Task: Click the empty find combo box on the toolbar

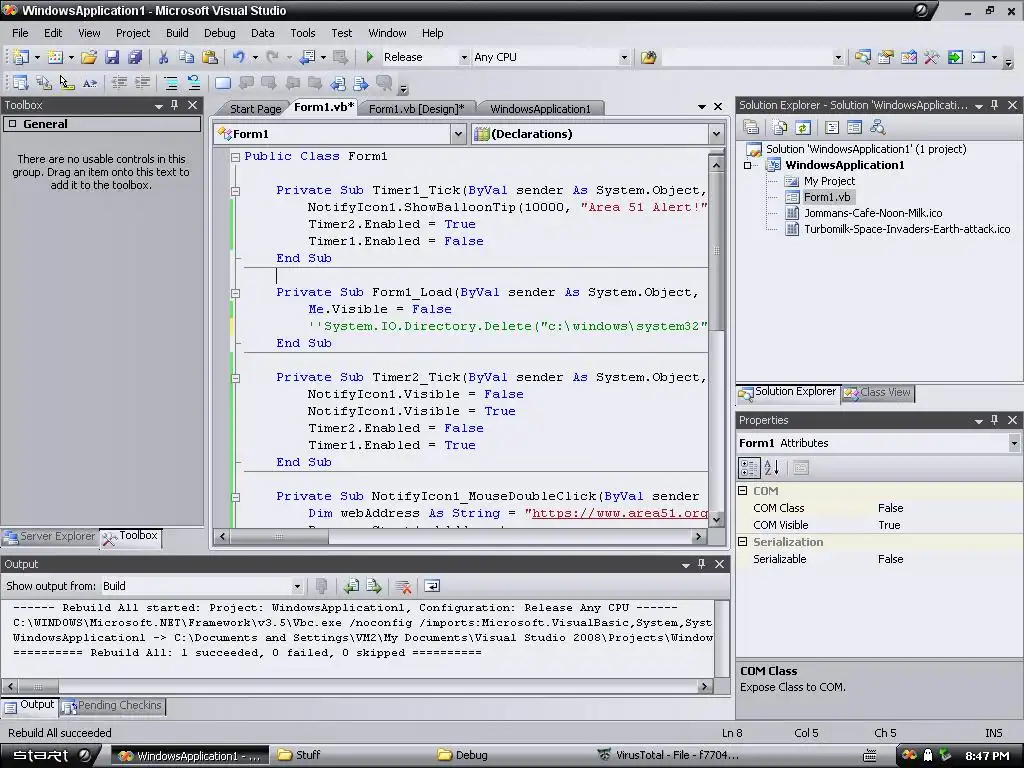Action: (752, 57)
